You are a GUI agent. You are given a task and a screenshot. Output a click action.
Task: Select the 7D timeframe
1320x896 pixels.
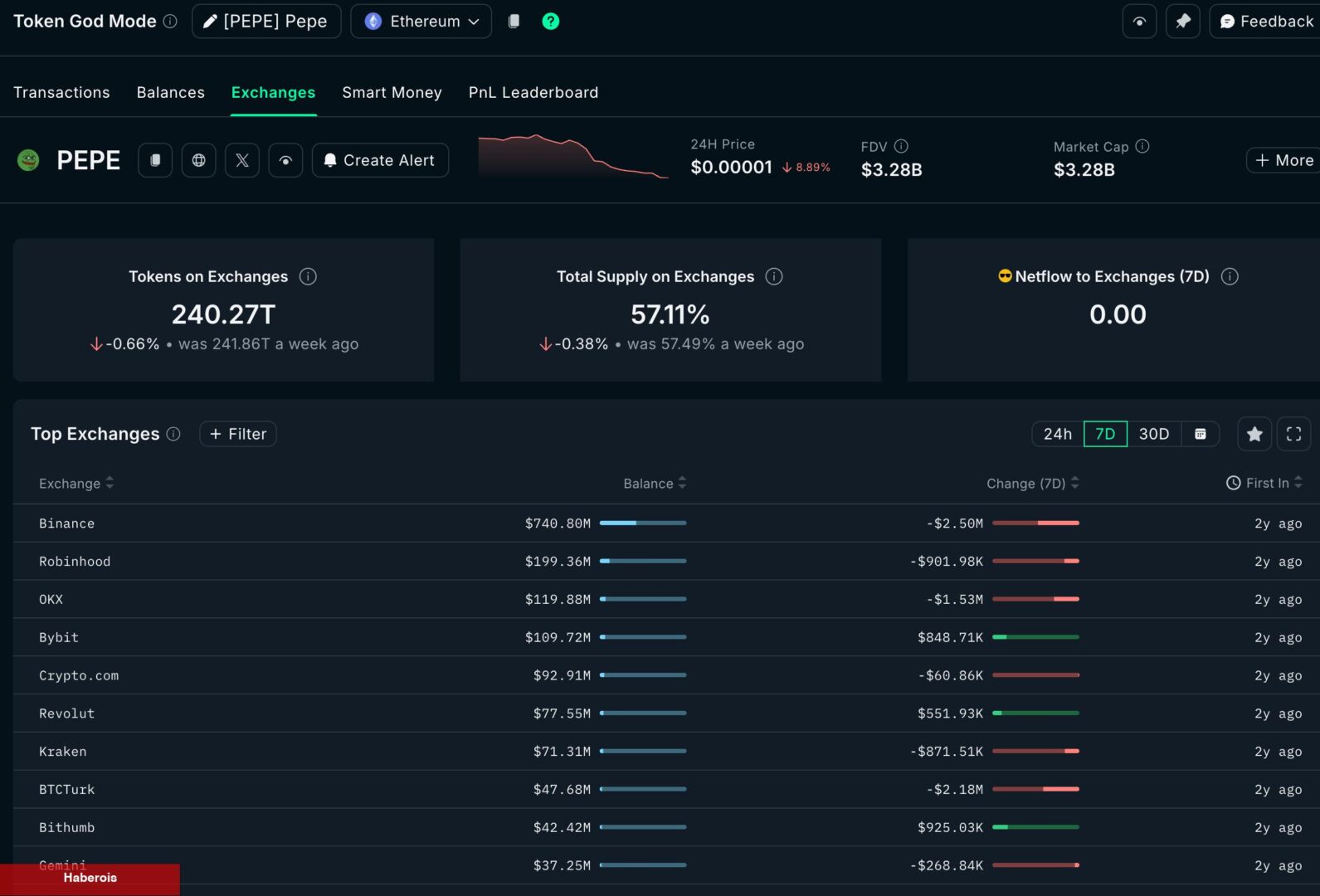click(1105, 434)
